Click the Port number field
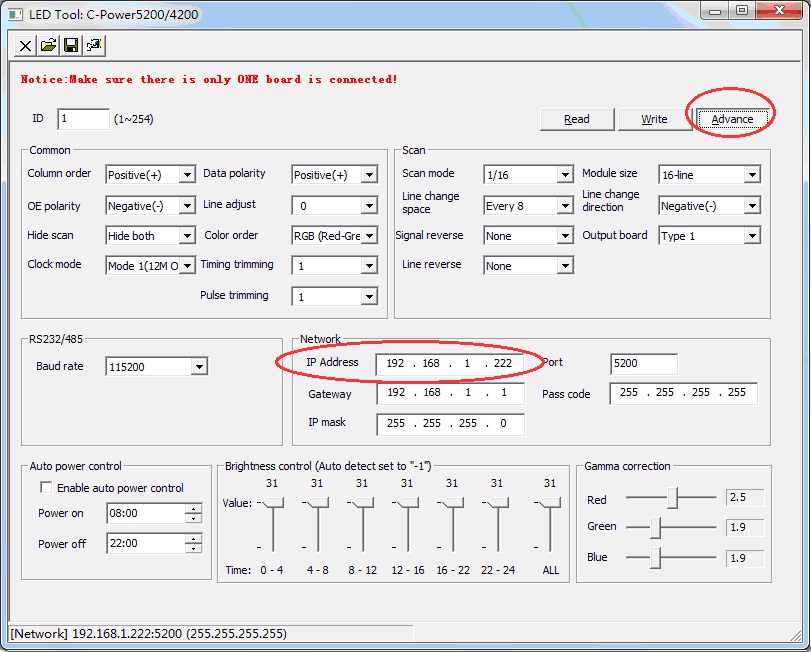The width and height of the screenshot is (811, 652). pyautogui.click(x=644, y=364)
